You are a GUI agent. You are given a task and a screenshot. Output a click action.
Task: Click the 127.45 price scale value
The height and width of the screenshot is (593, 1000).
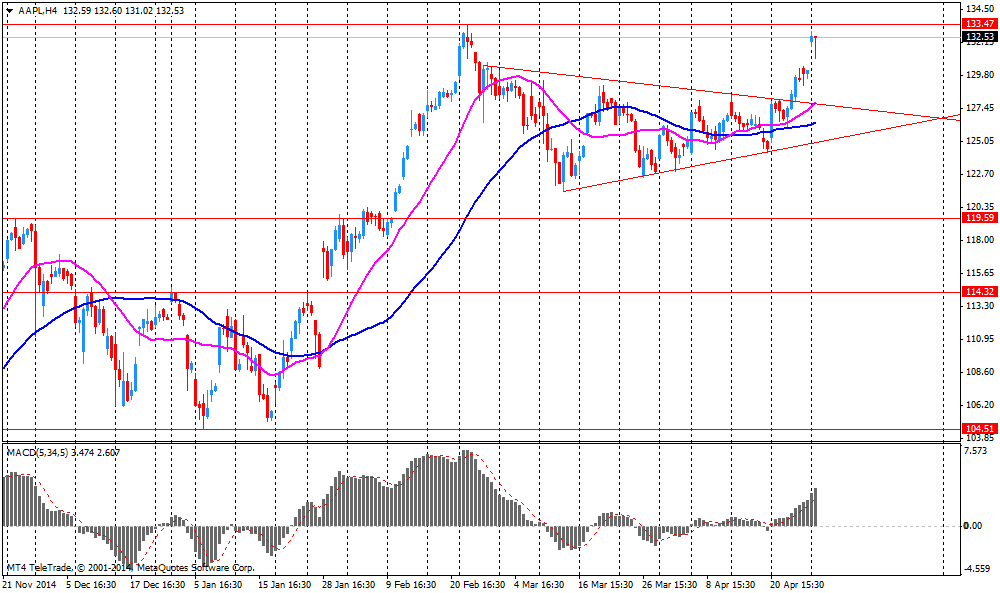(980, 108)
